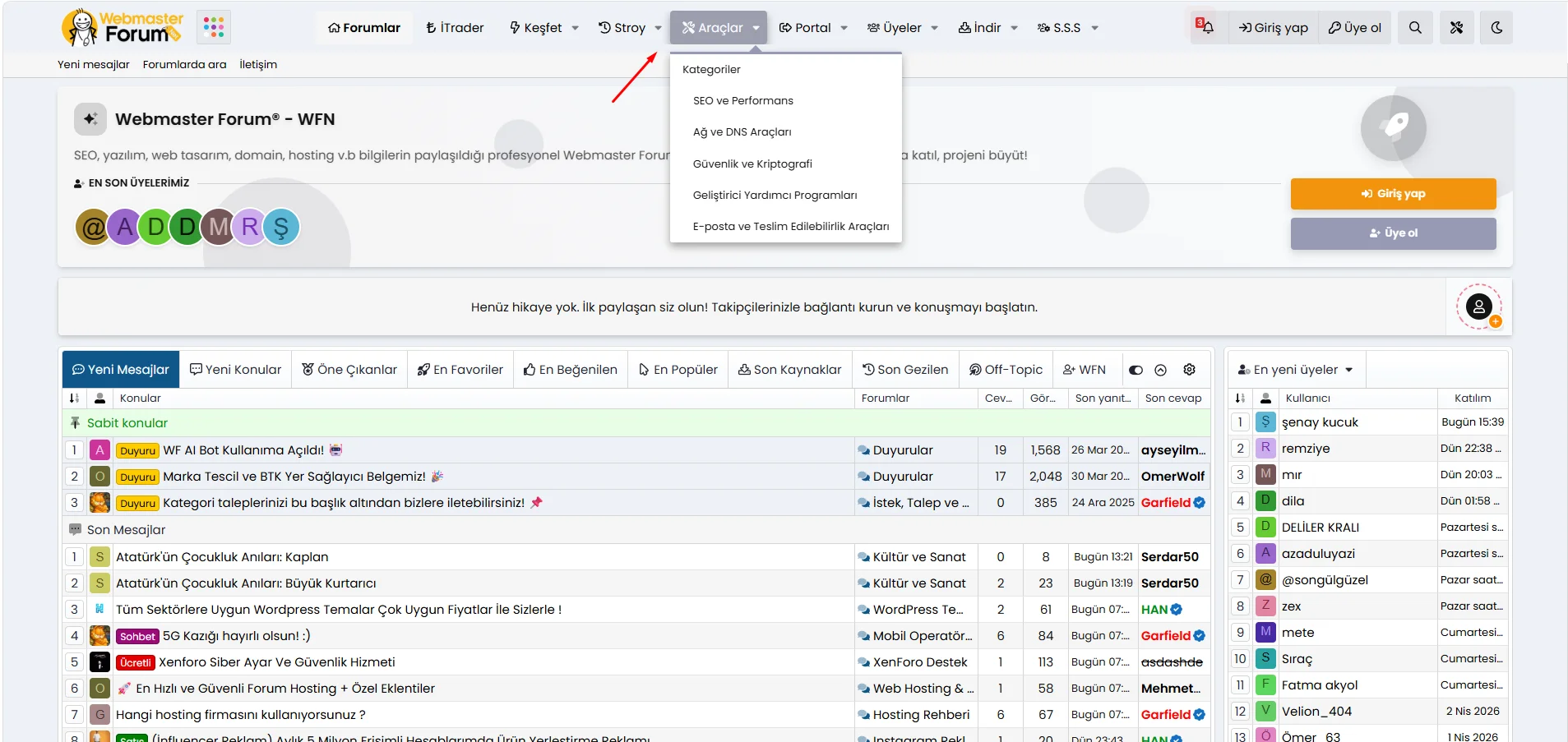Click the widget settings gear icon
The height and width of the screenshot is (742, 1568).
[x=1189, y=370]
